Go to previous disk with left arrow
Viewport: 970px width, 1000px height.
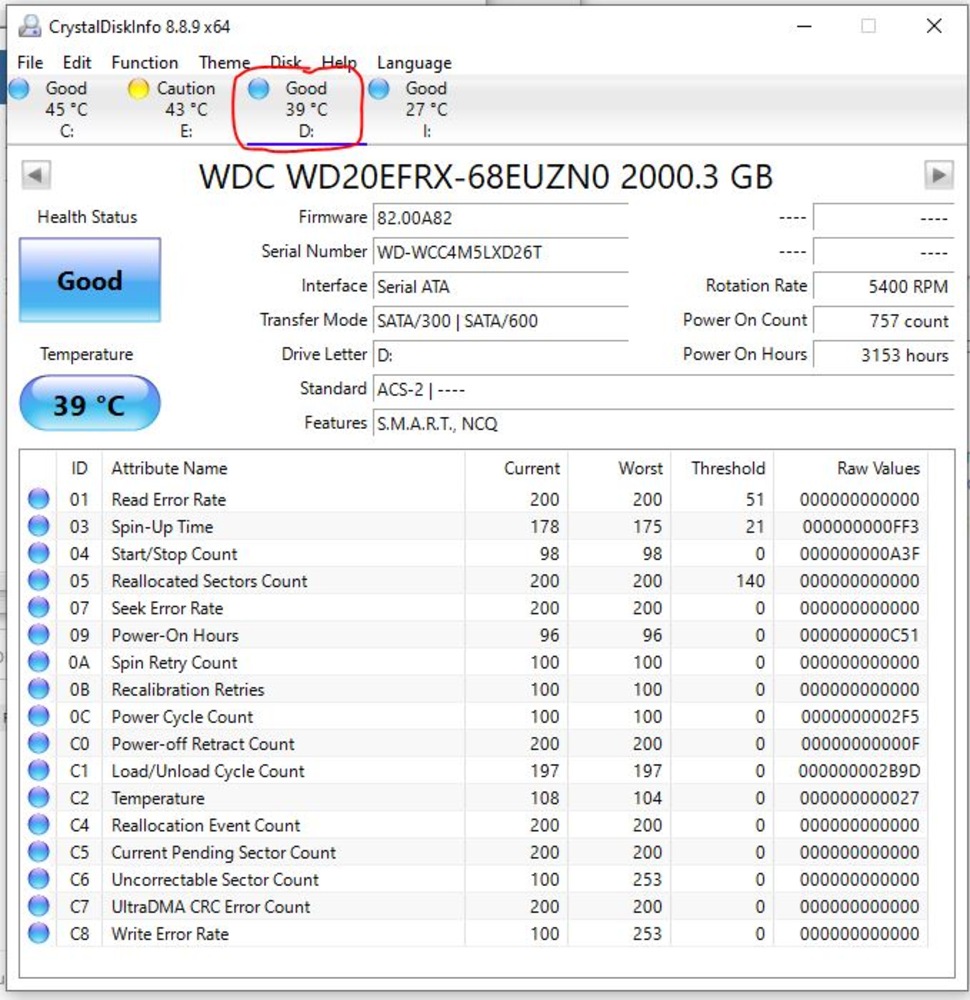pyautogui.click(x=36, y=175)
